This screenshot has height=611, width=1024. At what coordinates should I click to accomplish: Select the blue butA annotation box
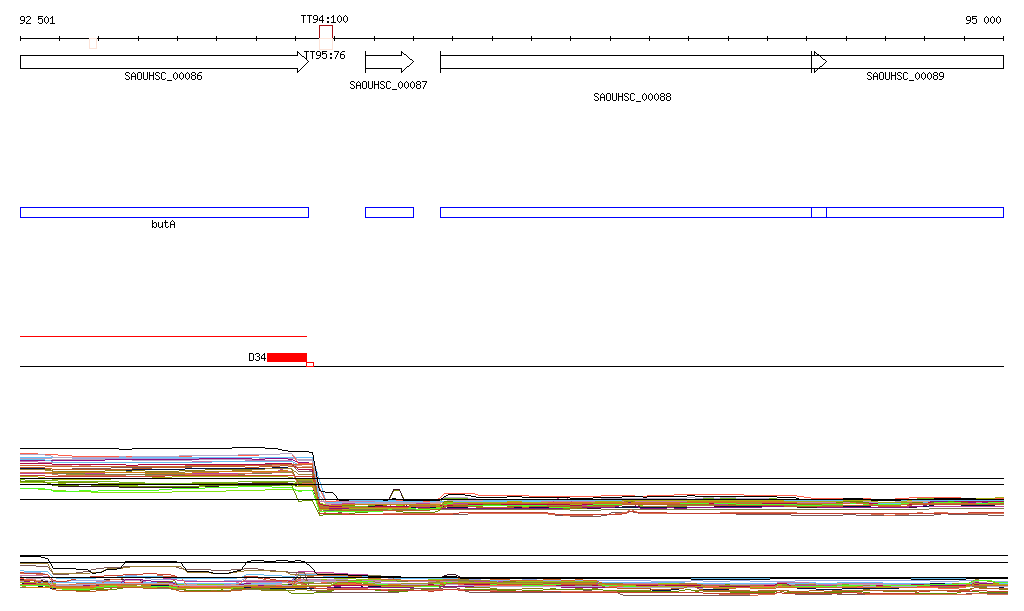(x=165, y=213)
